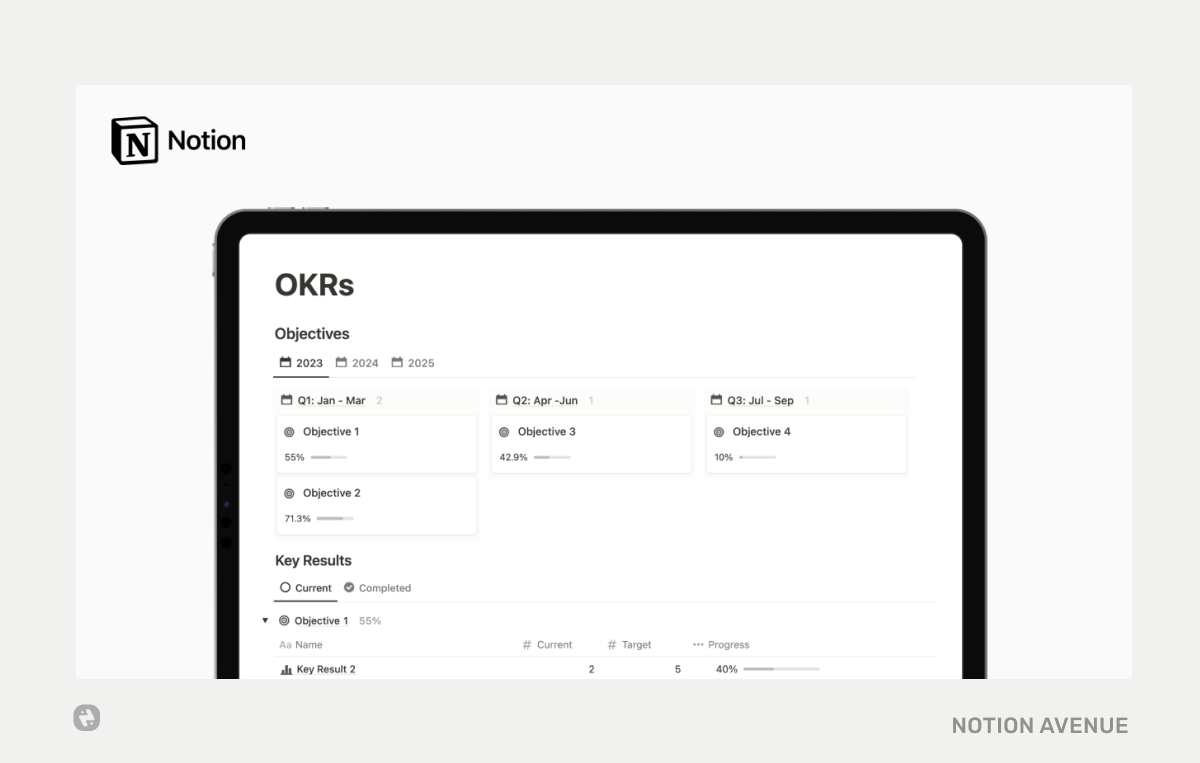1200x763 pixels.
Task: Open the Objective 3 card
Action: coord(591,444)
